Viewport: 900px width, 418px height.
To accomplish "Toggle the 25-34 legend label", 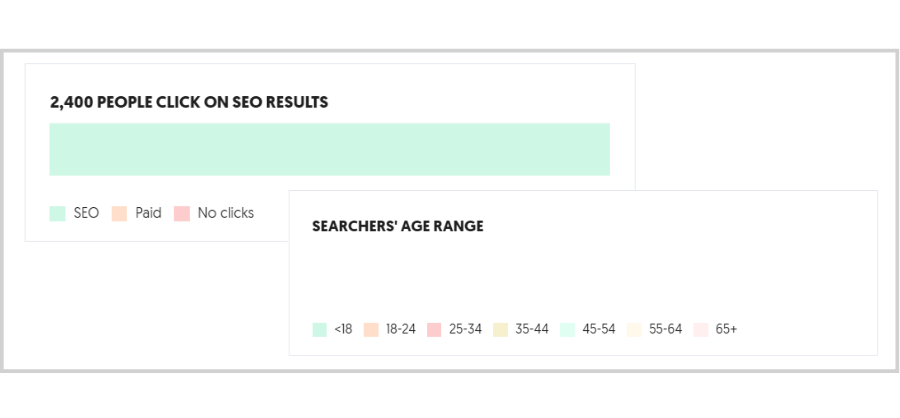I will tap(465, 329).
